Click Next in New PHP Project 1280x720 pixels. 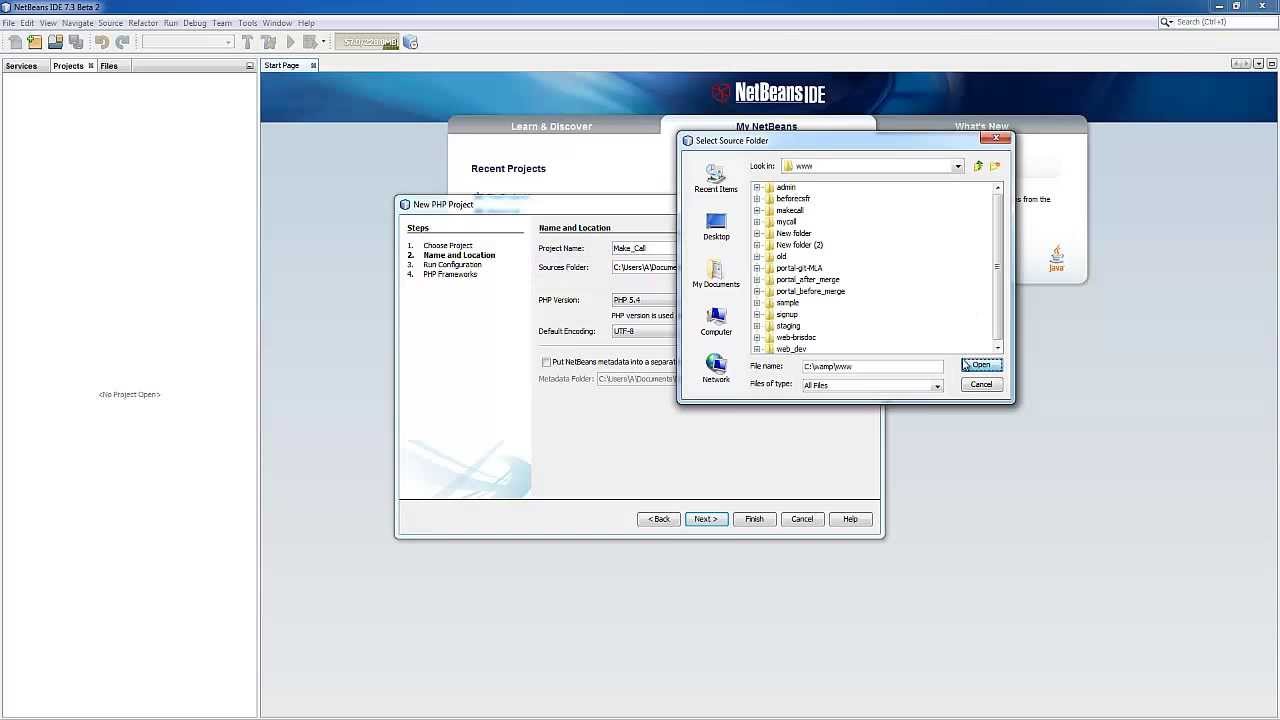pyautogui.click(x=706, y=519)
